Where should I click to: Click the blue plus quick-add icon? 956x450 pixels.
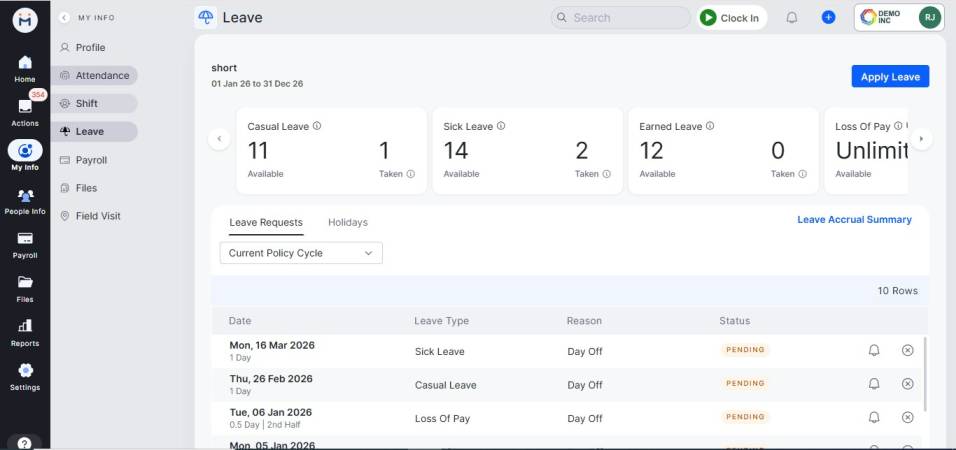coord(828,18)
